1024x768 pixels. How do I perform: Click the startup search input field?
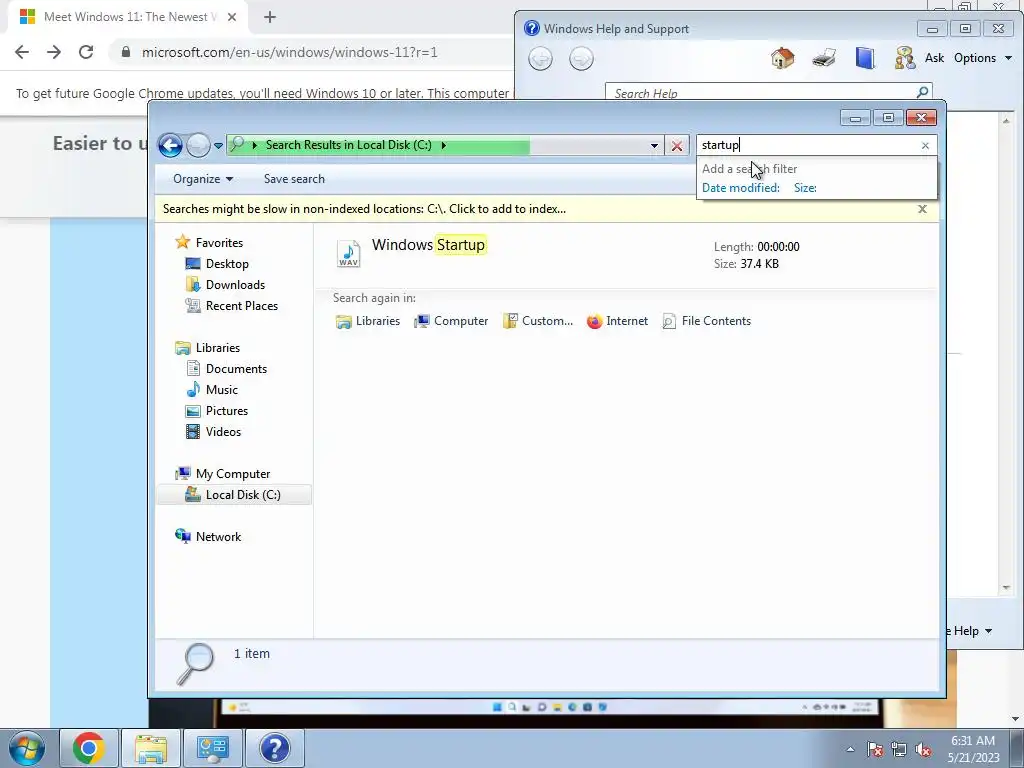coord(808,145)
